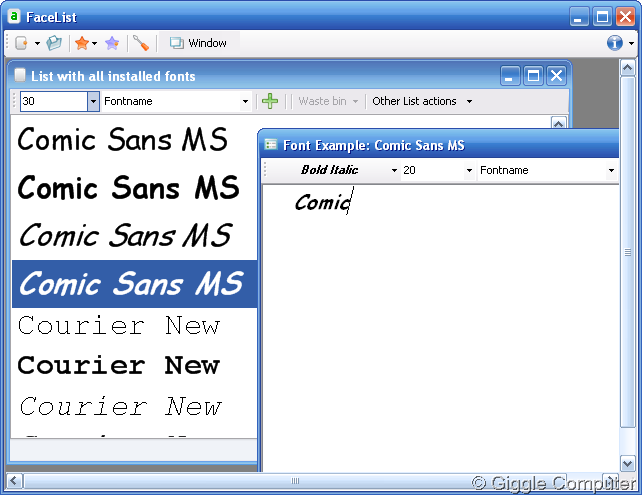
Task: Maximize the FaceList main window
Action: tap(602, 17)
